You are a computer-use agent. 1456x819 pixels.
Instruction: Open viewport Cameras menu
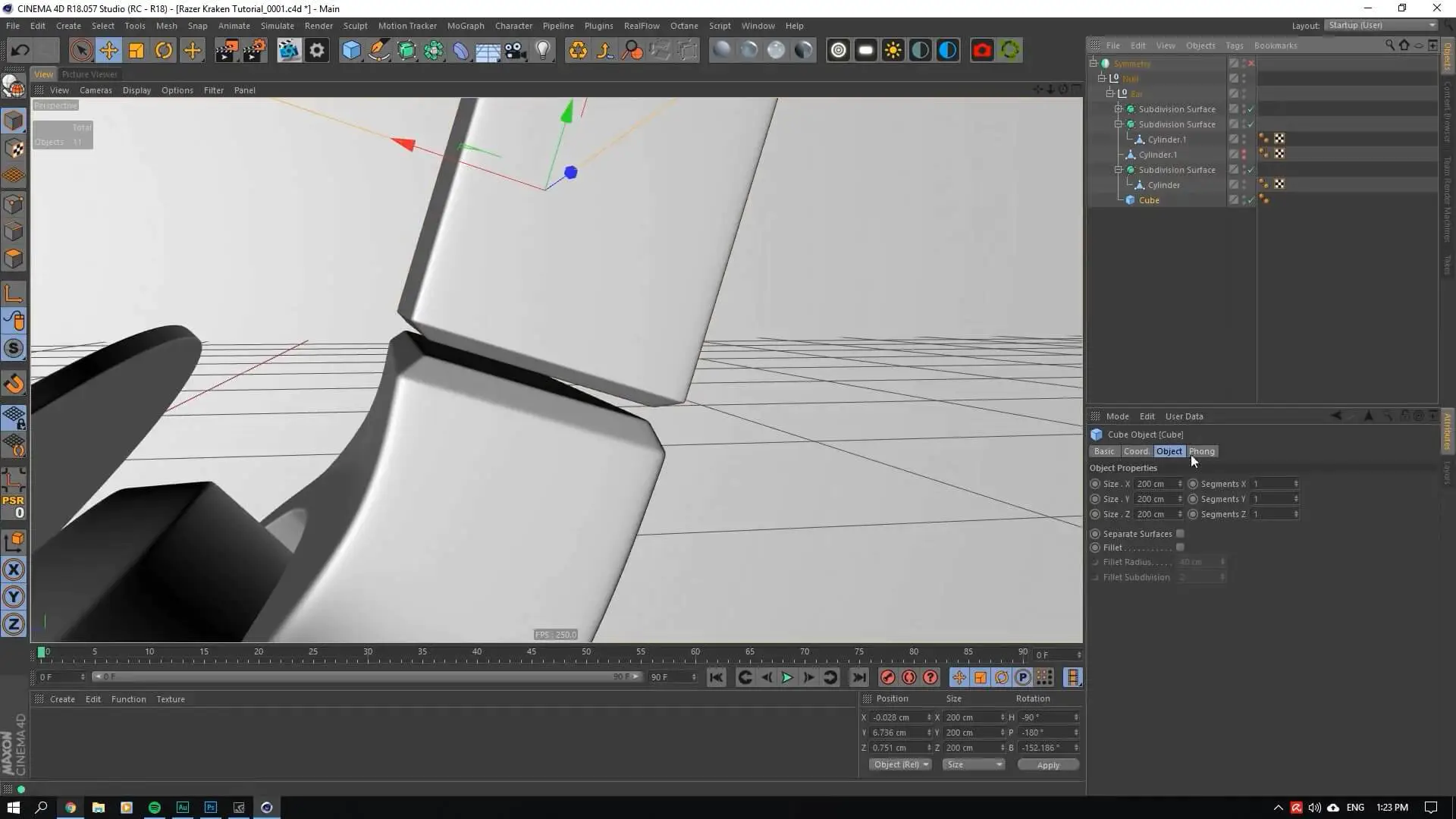pos(96,90)
